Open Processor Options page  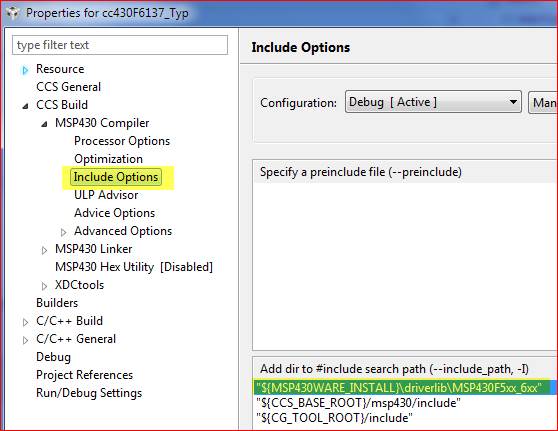(122, 141)
